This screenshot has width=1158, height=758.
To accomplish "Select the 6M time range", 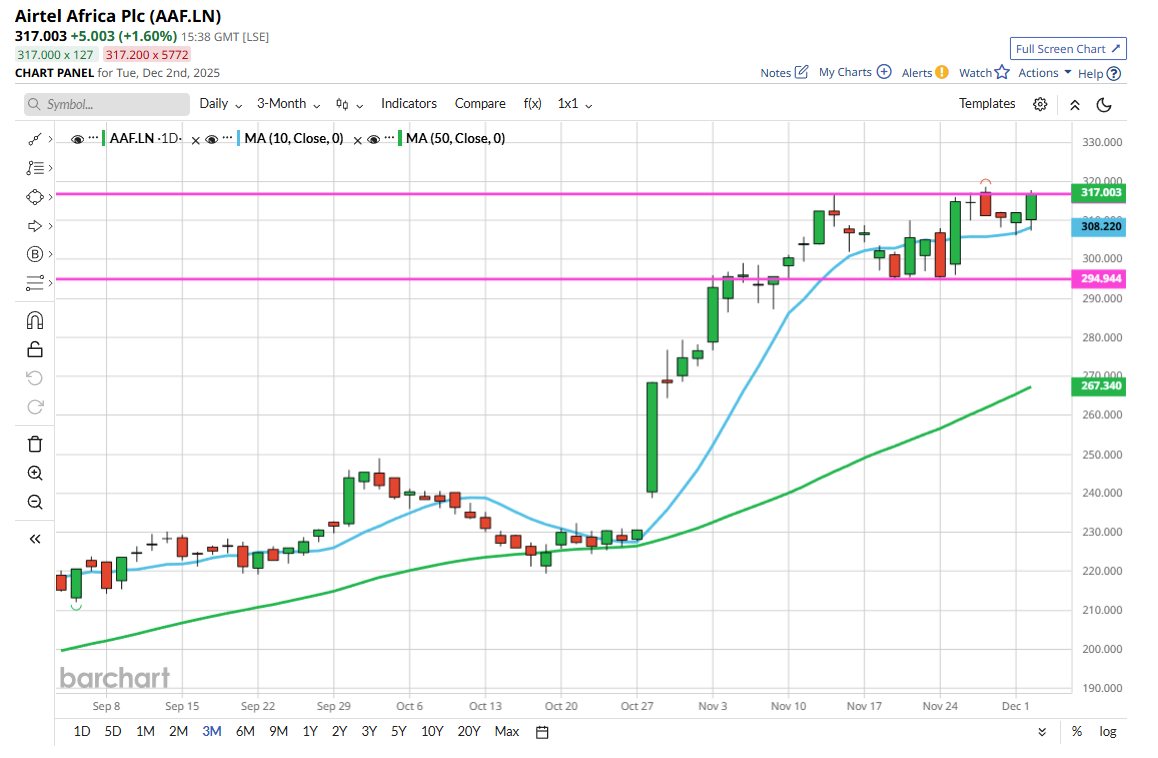I will tap(245, 732).
